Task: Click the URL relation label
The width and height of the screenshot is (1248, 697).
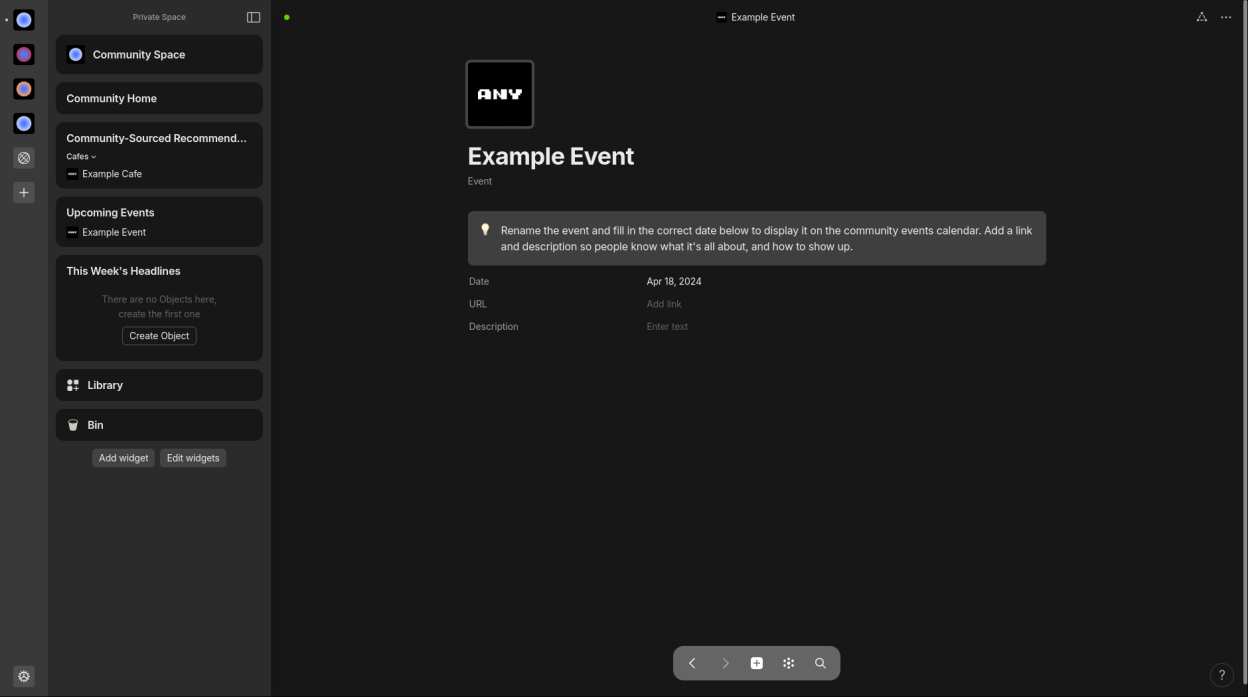Action: pyautogui.click(x=478, y=304)
